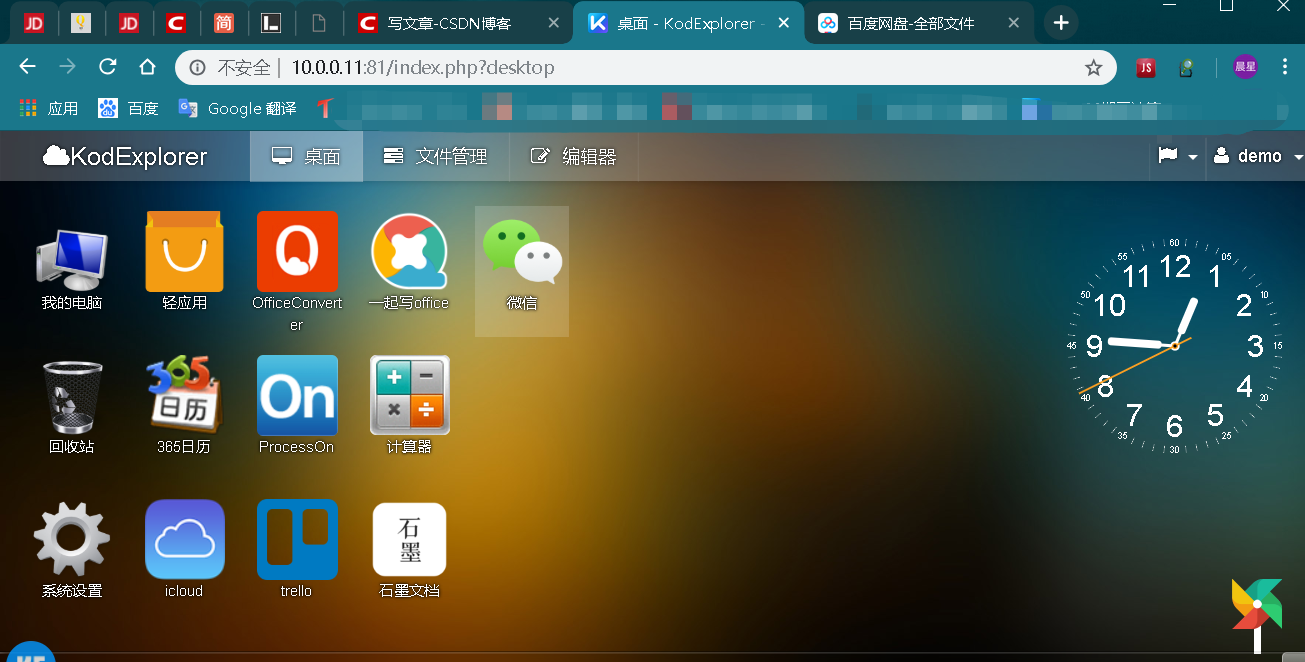The height and width of the screenshot is (662, 1305).
Task: Open the 轻应用 shopping bag icon
Action: point(184,251)
